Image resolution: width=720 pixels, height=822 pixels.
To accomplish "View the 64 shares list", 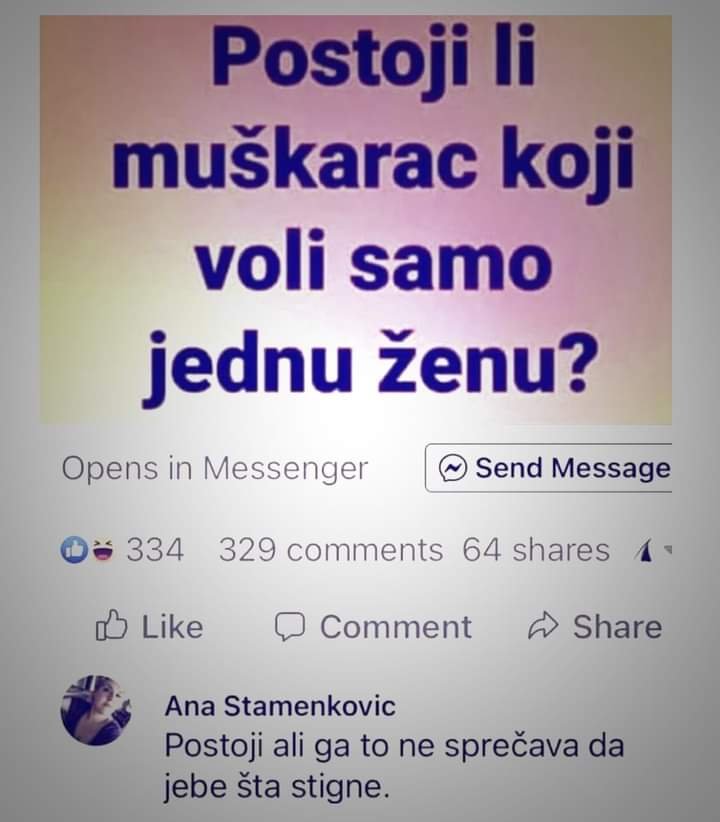I will (536, 550).
